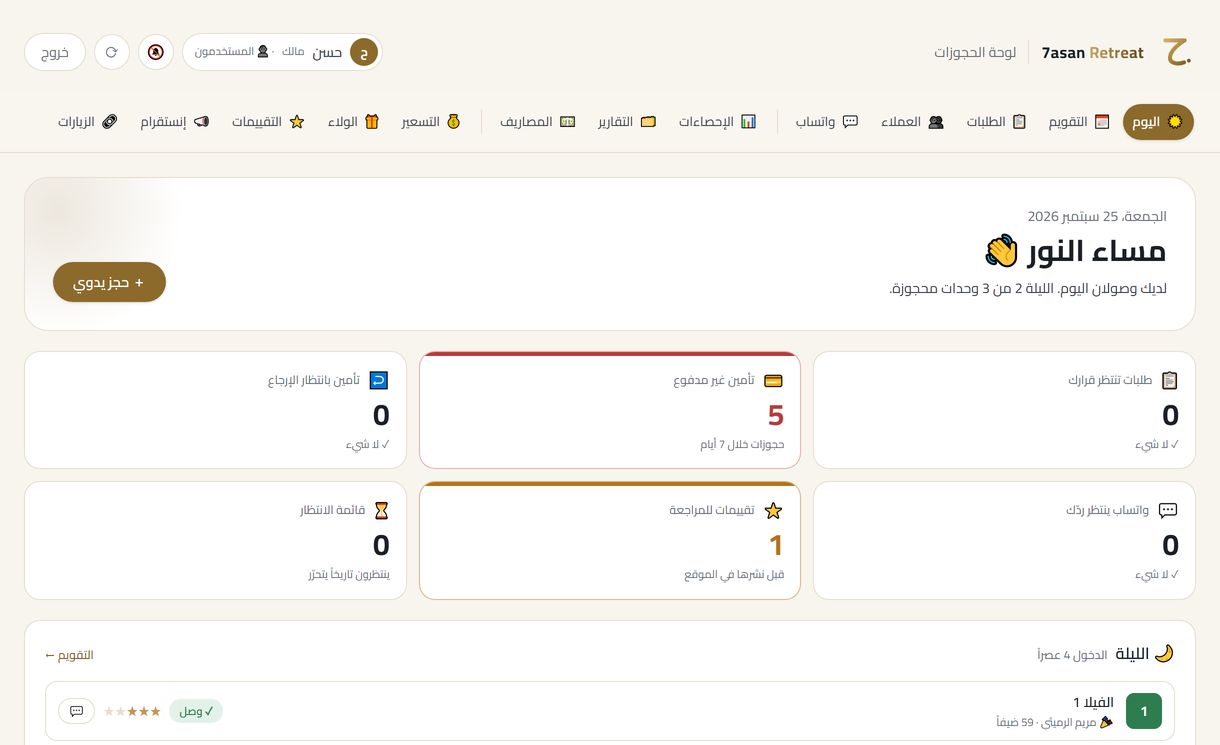Image resolution: width=1220 pixels, height=745 pixels.
Task: Click the refresh icon button
Action: click(112, 52)
